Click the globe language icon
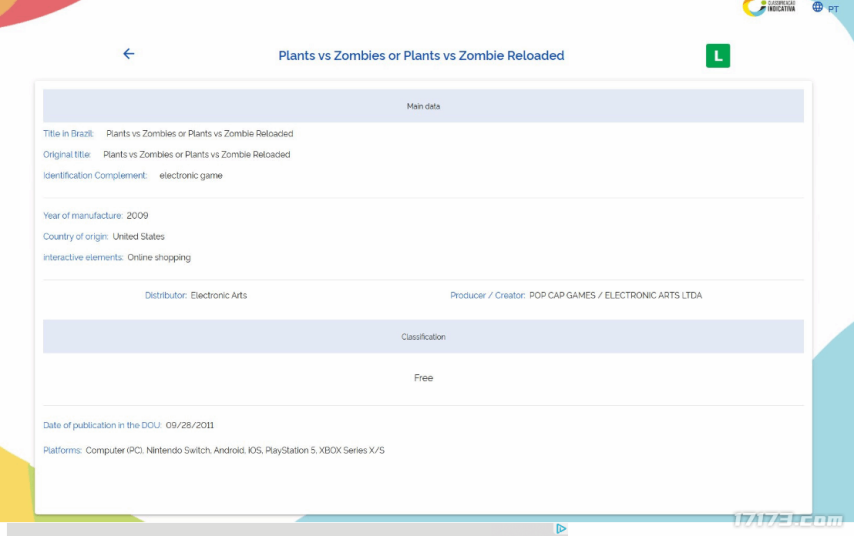Image resolution: width=854 pixels, height=536 pixels. (x=818, y=7)
